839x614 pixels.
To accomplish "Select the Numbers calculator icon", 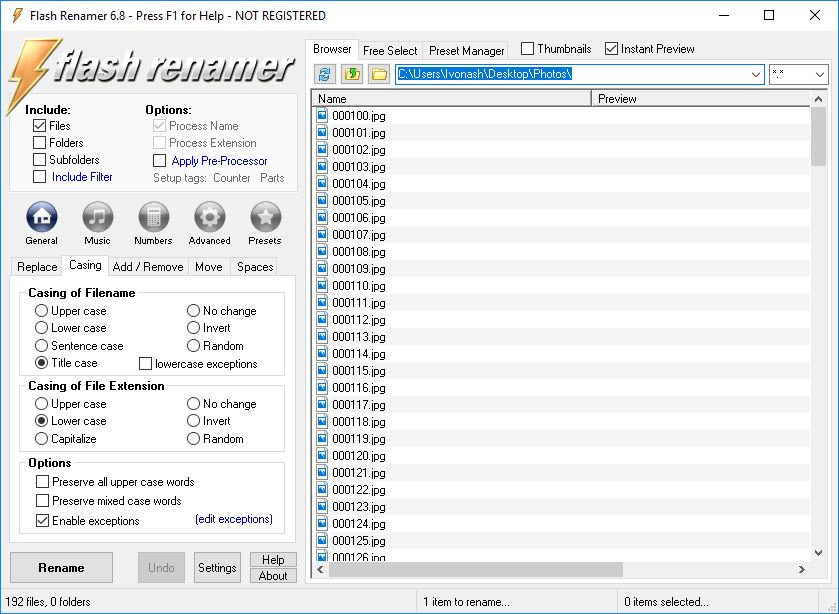I will (153, 217).
